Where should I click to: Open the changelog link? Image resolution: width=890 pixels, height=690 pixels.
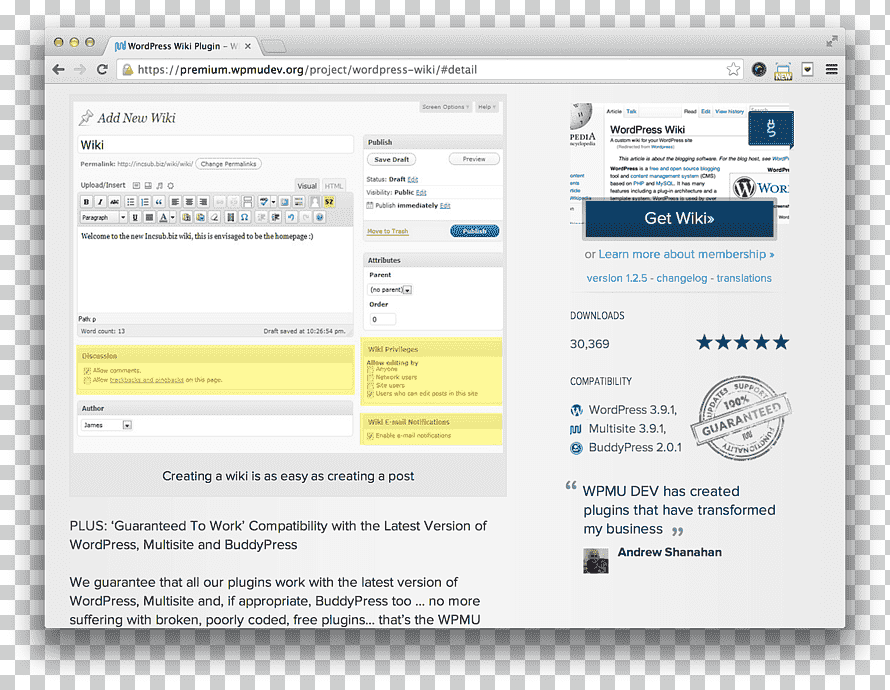[682, 278]
